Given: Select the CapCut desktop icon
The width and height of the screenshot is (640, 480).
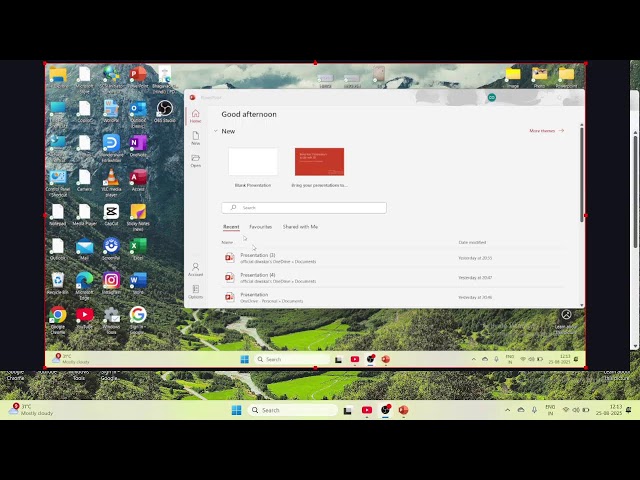Looking at the screenshot, I should point(111,214).
